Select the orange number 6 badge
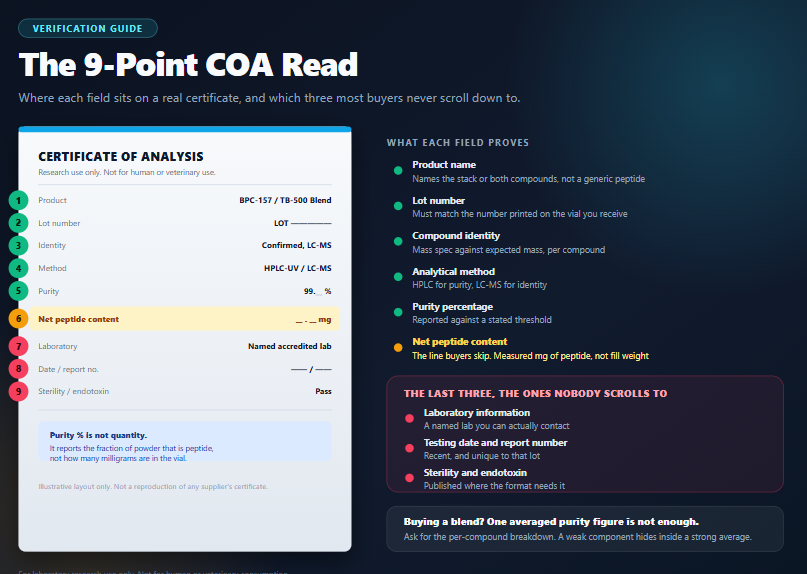The width and height of the screenshot is (807, 574). point(19,319)
